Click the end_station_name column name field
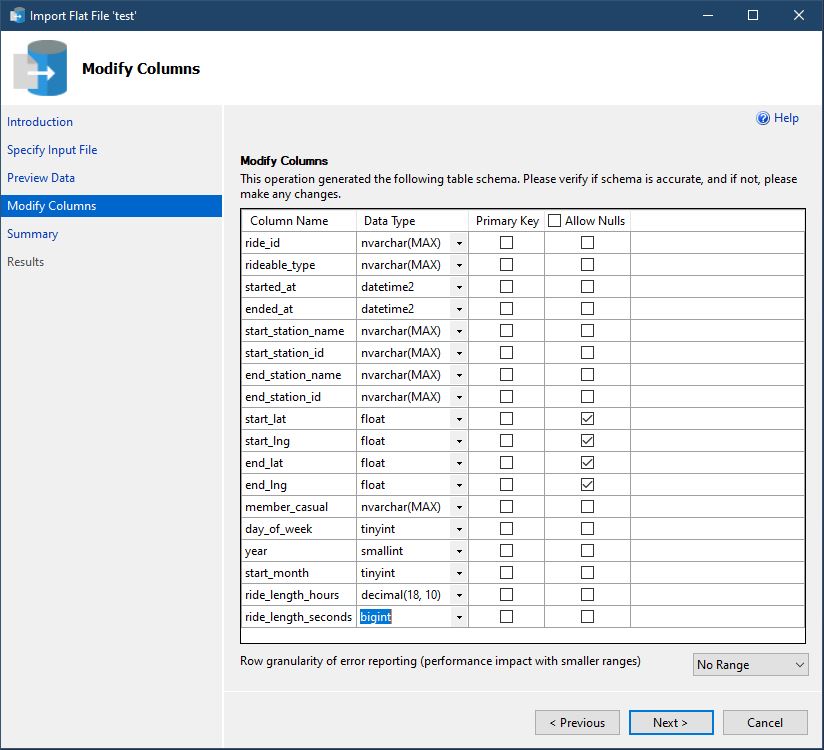Image resolution: width=824 pixels, height=750 pixels. [x=297, y=375]
